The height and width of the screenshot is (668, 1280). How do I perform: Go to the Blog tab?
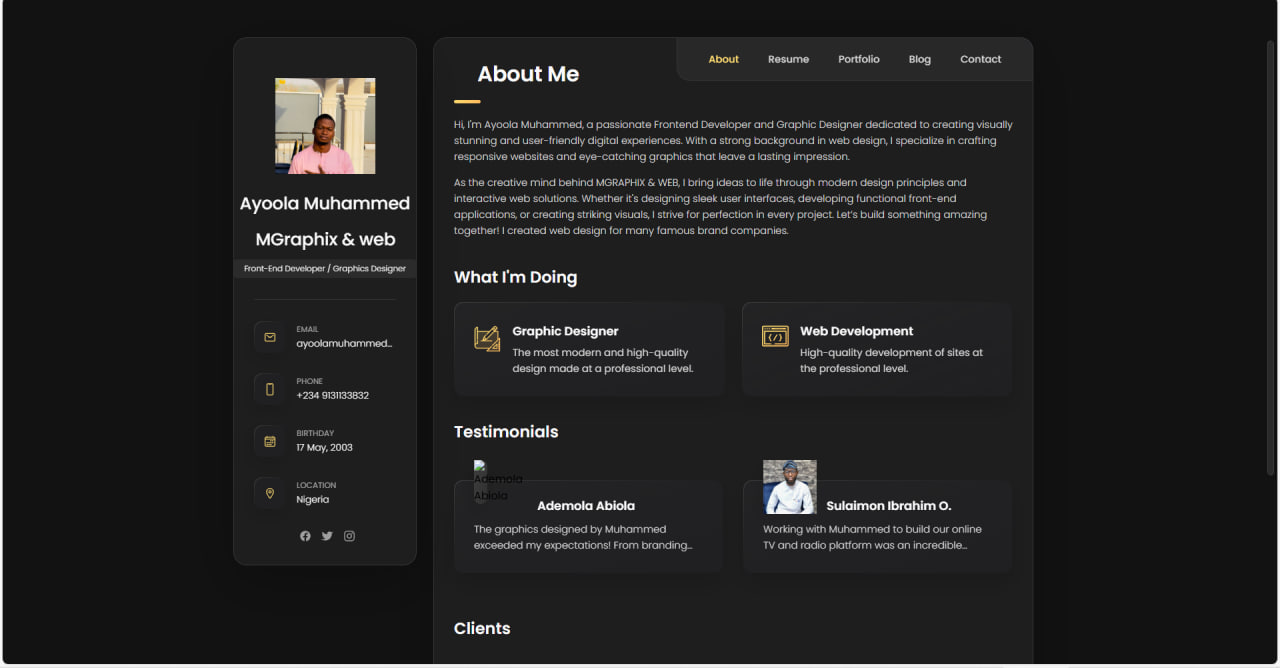click(919, 59)
